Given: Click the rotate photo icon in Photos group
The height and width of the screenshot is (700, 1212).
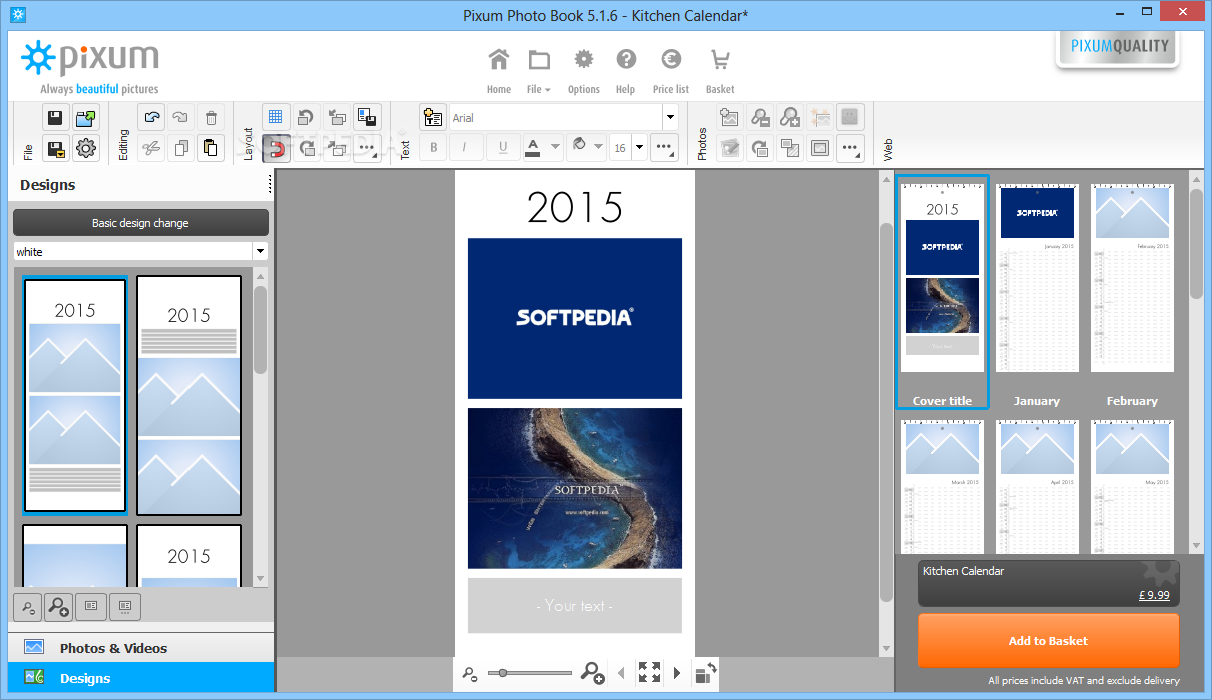Looking at the screenshot, I should [760, 148].
